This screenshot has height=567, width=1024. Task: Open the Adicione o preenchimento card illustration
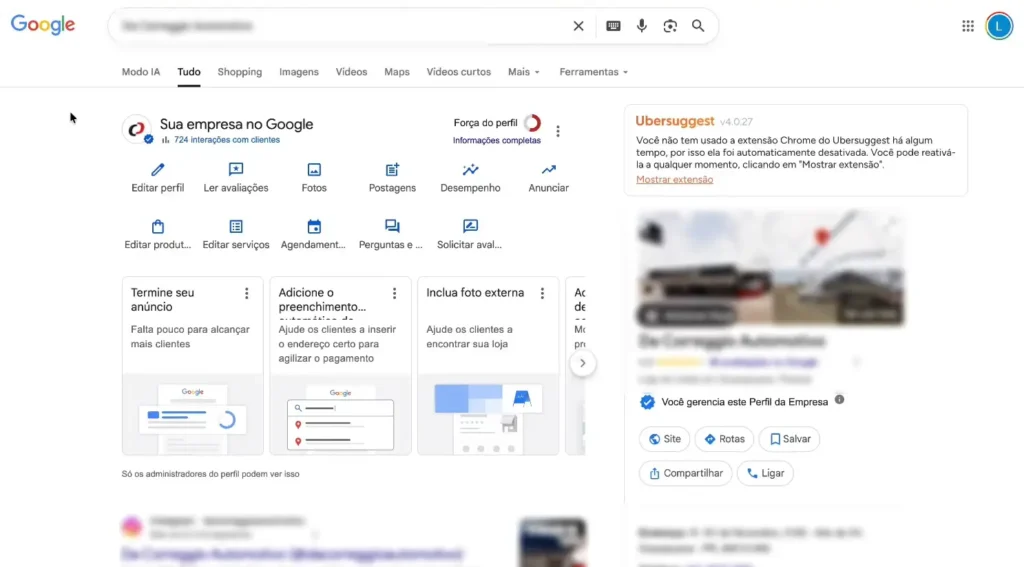coord(340,414)
